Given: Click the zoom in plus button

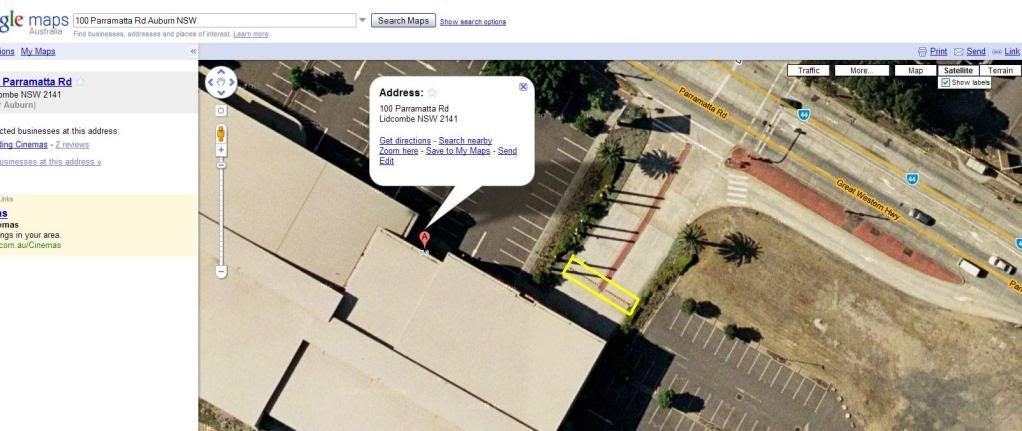Looking at the screenshot, I should pyautogui.click(x=221, y=150).
